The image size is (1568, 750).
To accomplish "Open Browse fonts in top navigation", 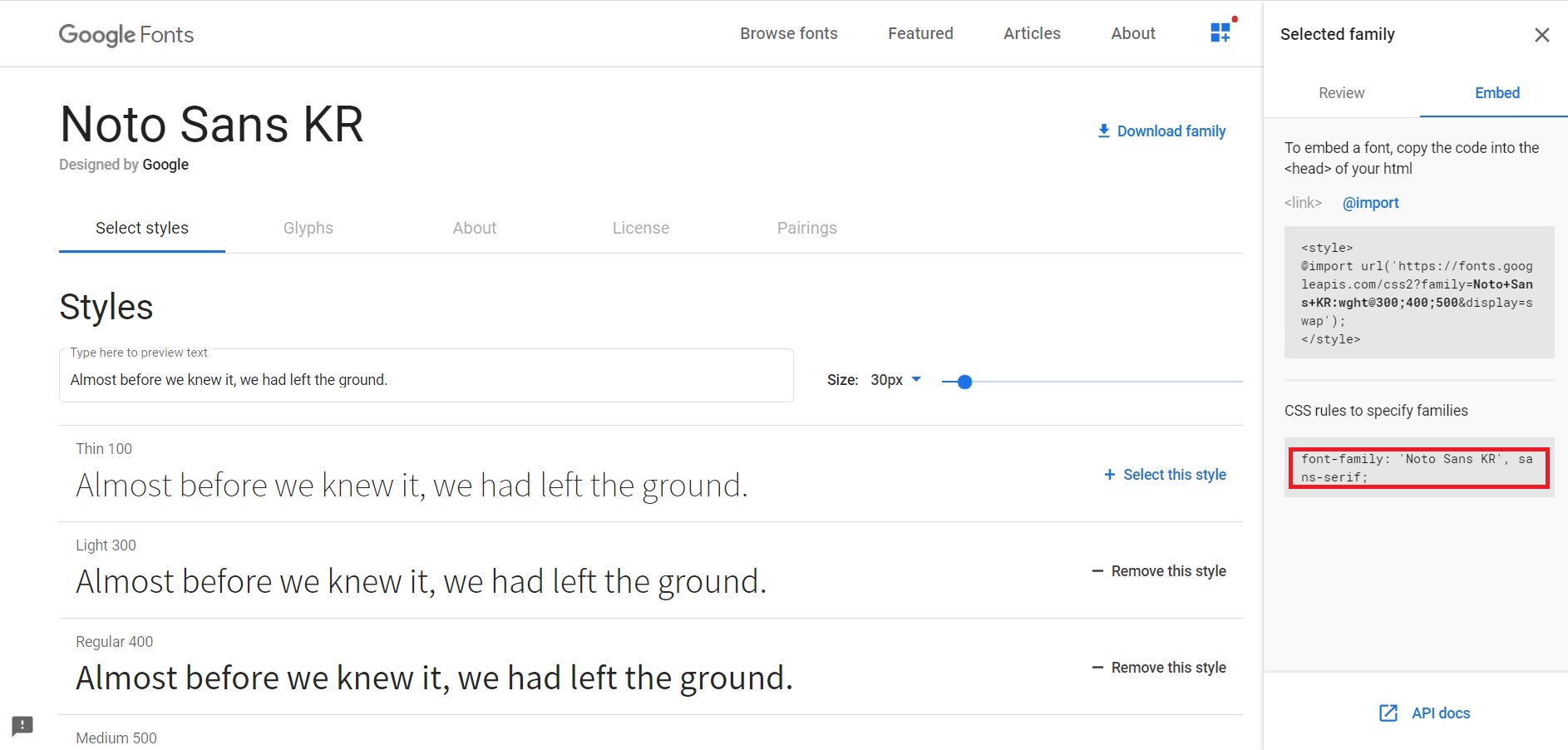I will click(789, 33).
